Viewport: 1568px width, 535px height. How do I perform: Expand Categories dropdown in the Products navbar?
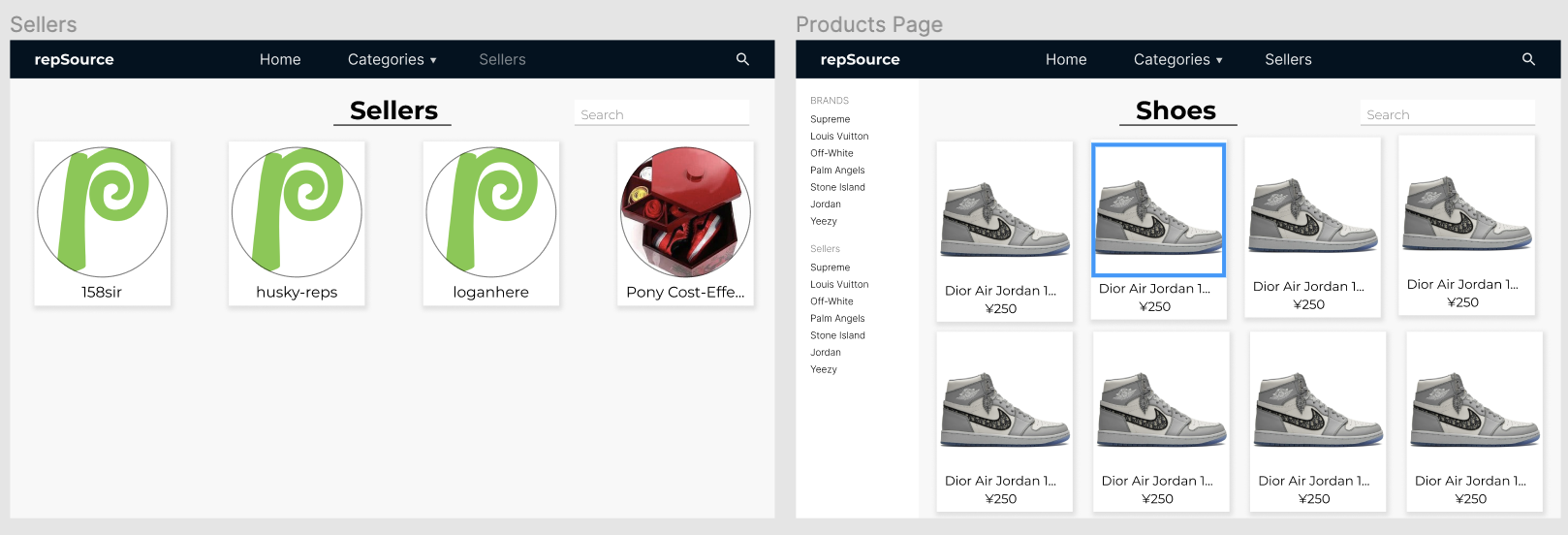[1178, 60]
